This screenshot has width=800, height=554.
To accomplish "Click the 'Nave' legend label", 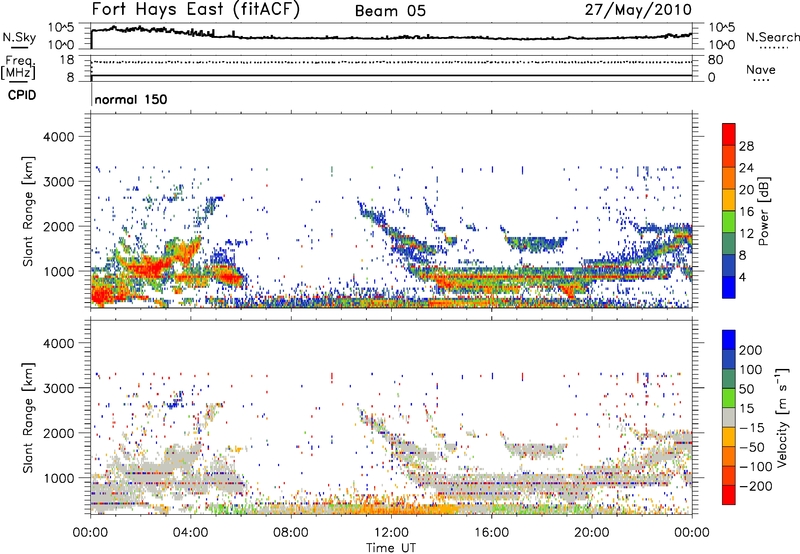I will click(761, 69).
